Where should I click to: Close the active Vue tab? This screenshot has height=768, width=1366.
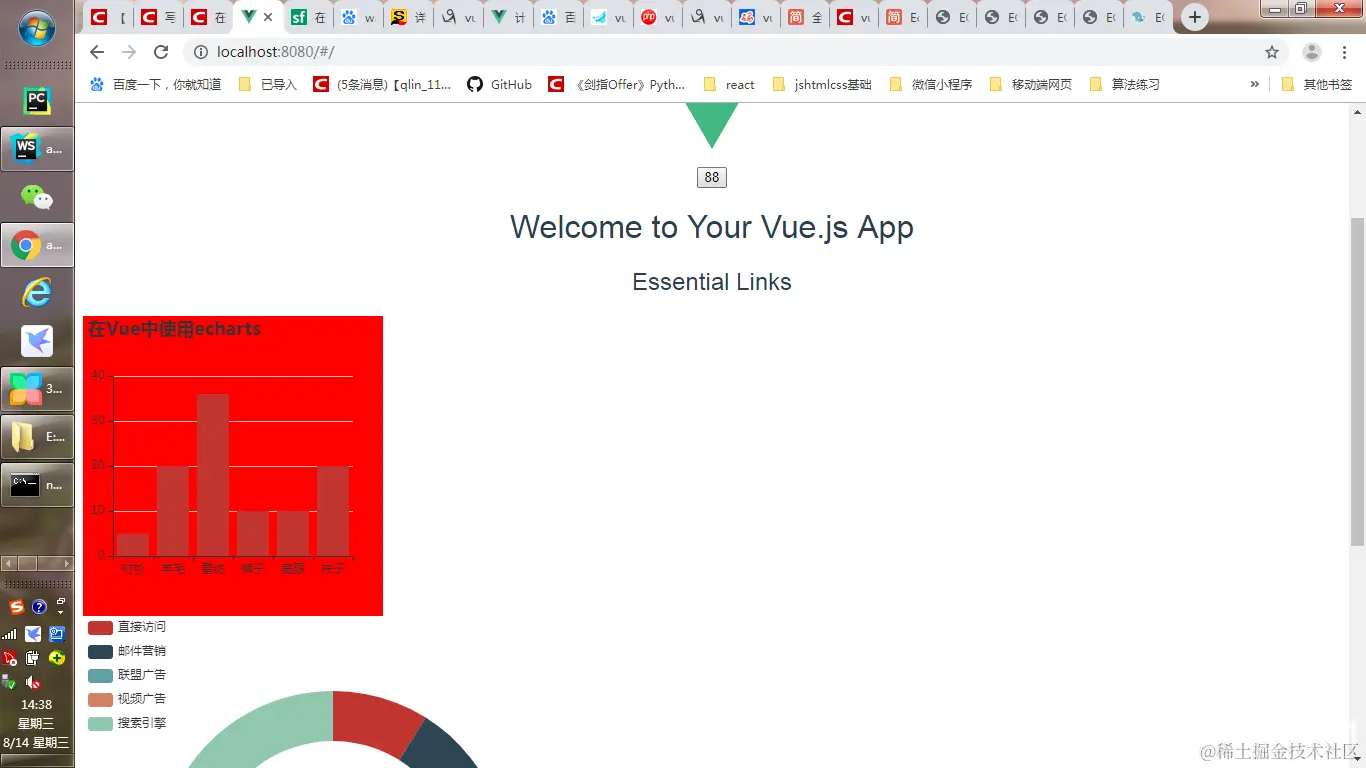click(x=268, y=17)
